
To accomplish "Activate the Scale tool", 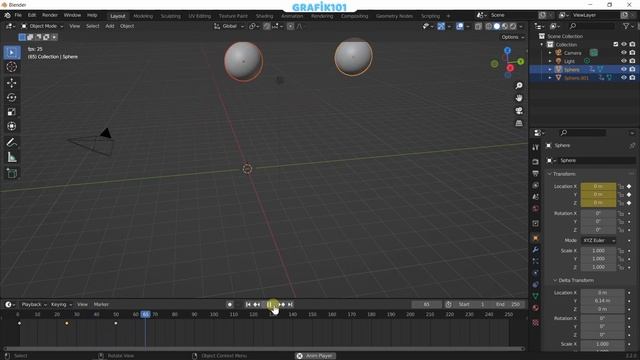I will [x=11, y=111].
